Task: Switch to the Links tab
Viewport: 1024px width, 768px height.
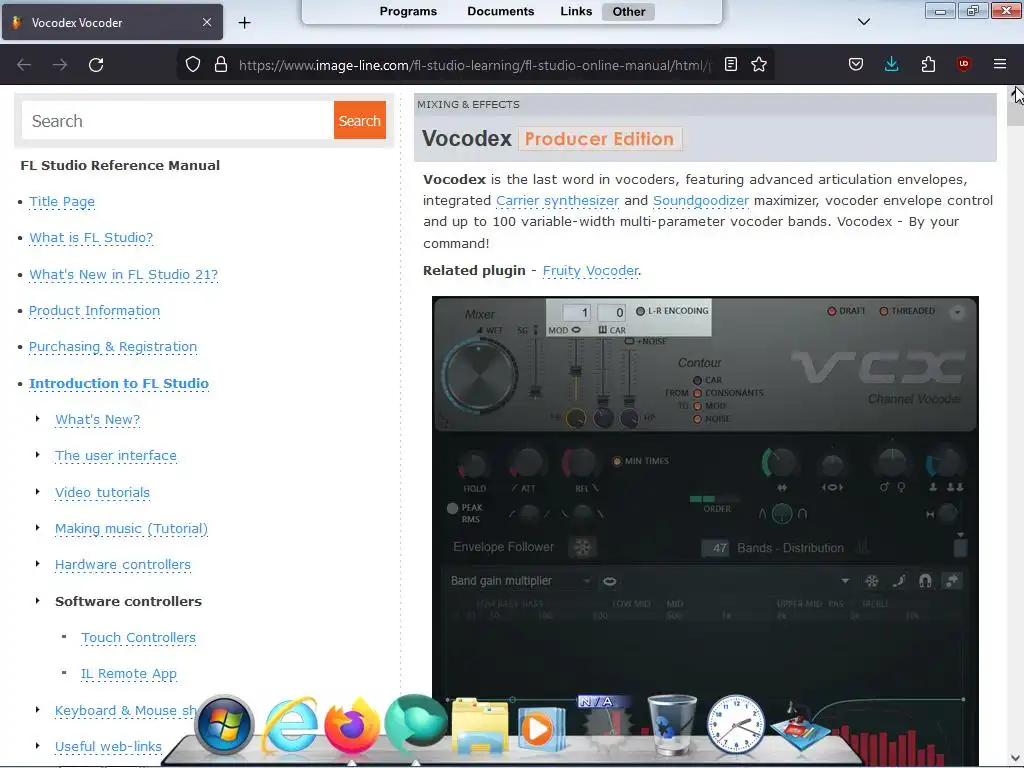Action: (576, 11)
